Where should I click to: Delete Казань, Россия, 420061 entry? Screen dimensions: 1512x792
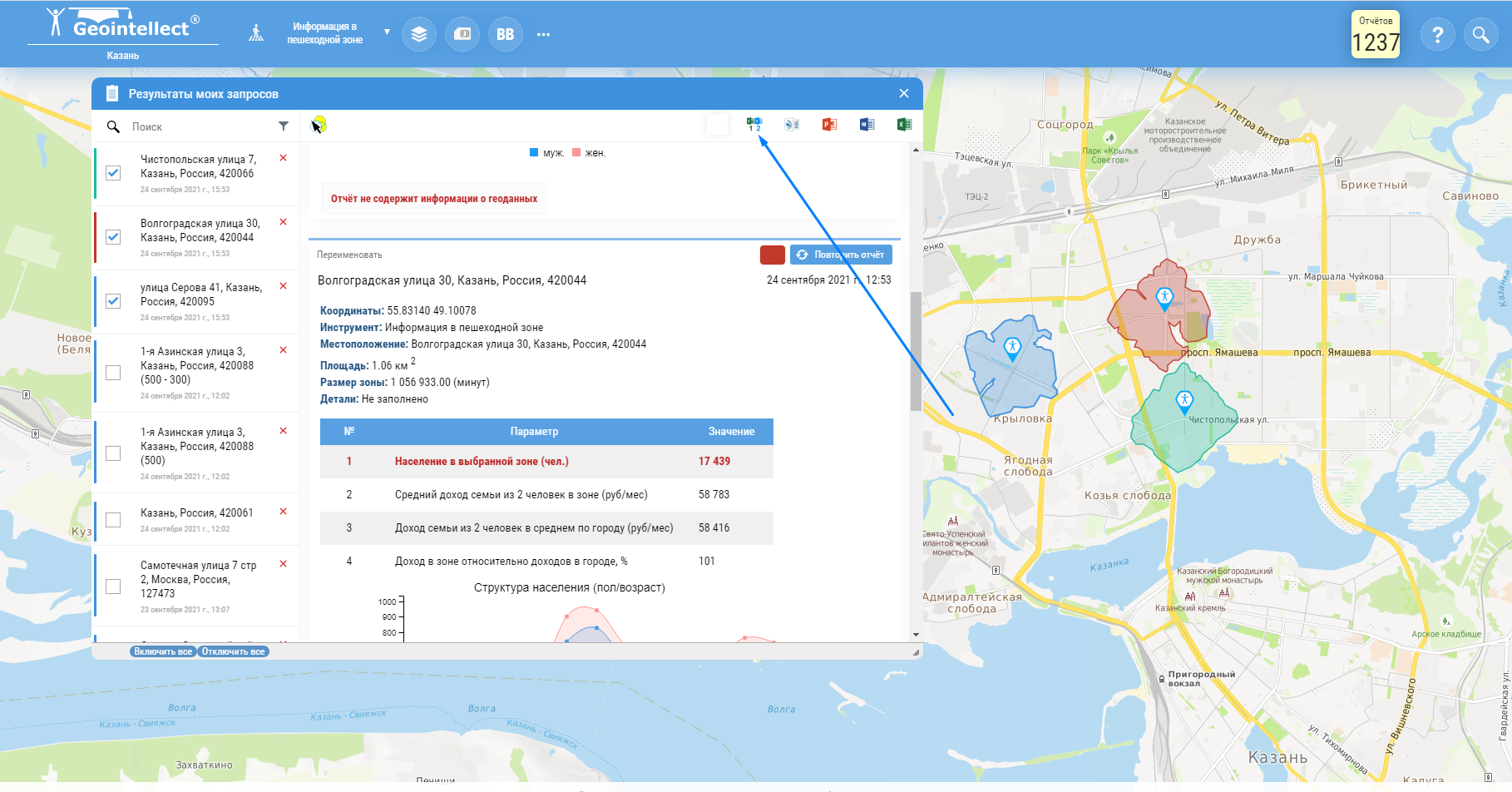(x=284, y=512)
